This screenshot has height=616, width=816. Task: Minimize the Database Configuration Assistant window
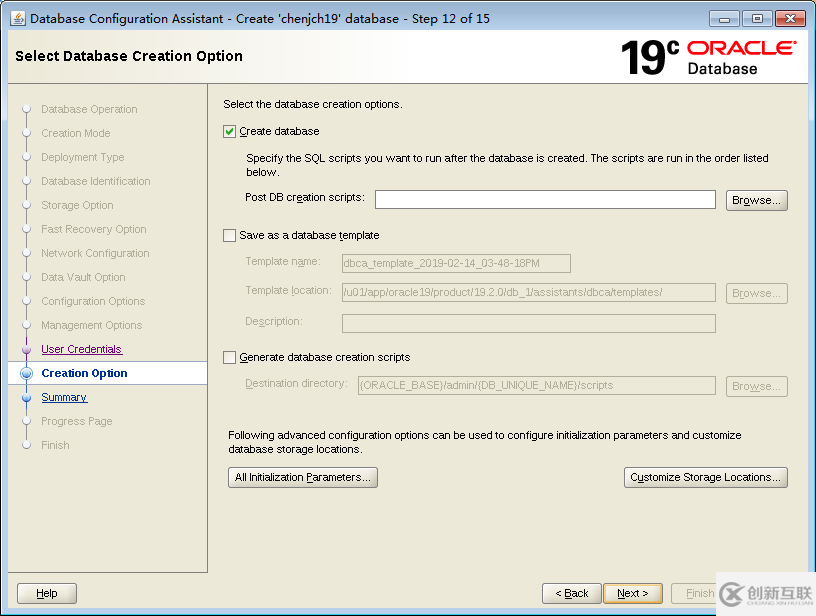pyautogui.click(x=724, y=19)
